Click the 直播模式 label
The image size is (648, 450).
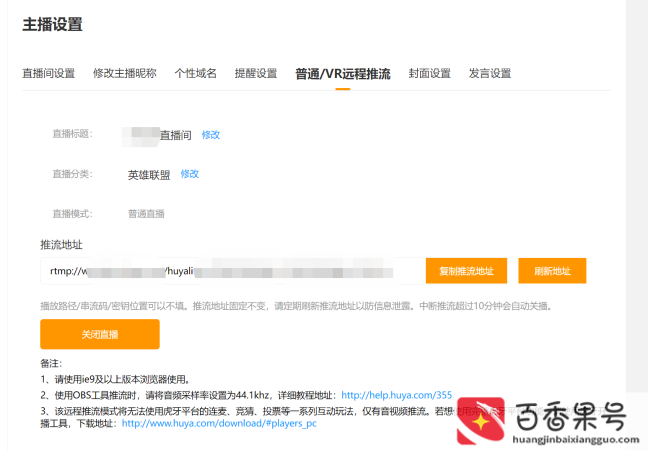(72, 214)
